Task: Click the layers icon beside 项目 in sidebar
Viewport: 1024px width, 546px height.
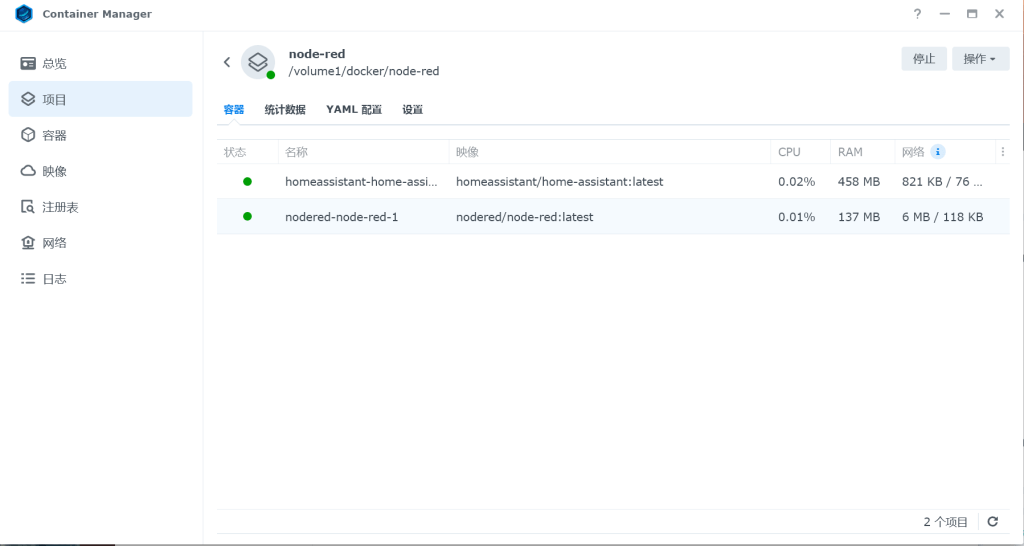Action: pyautogui.click(x=28, y=99)
